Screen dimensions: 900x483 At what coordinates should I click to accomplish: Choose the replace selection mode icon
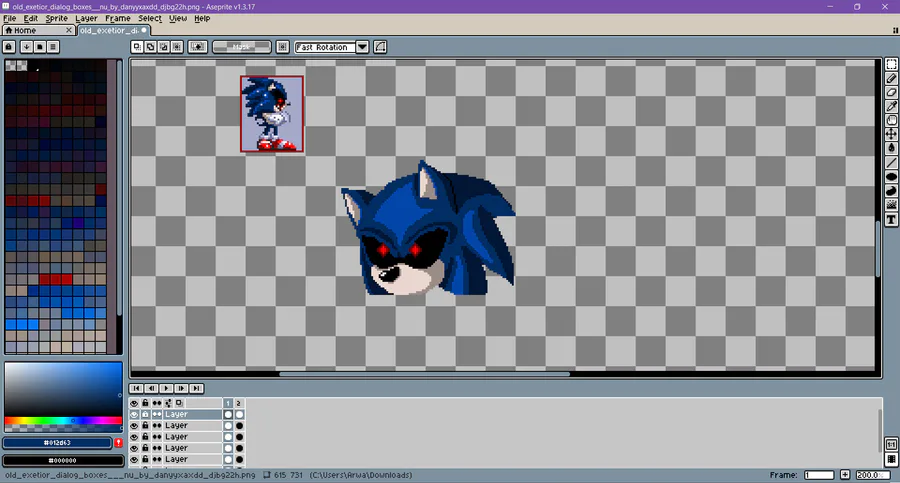(137, 47)
